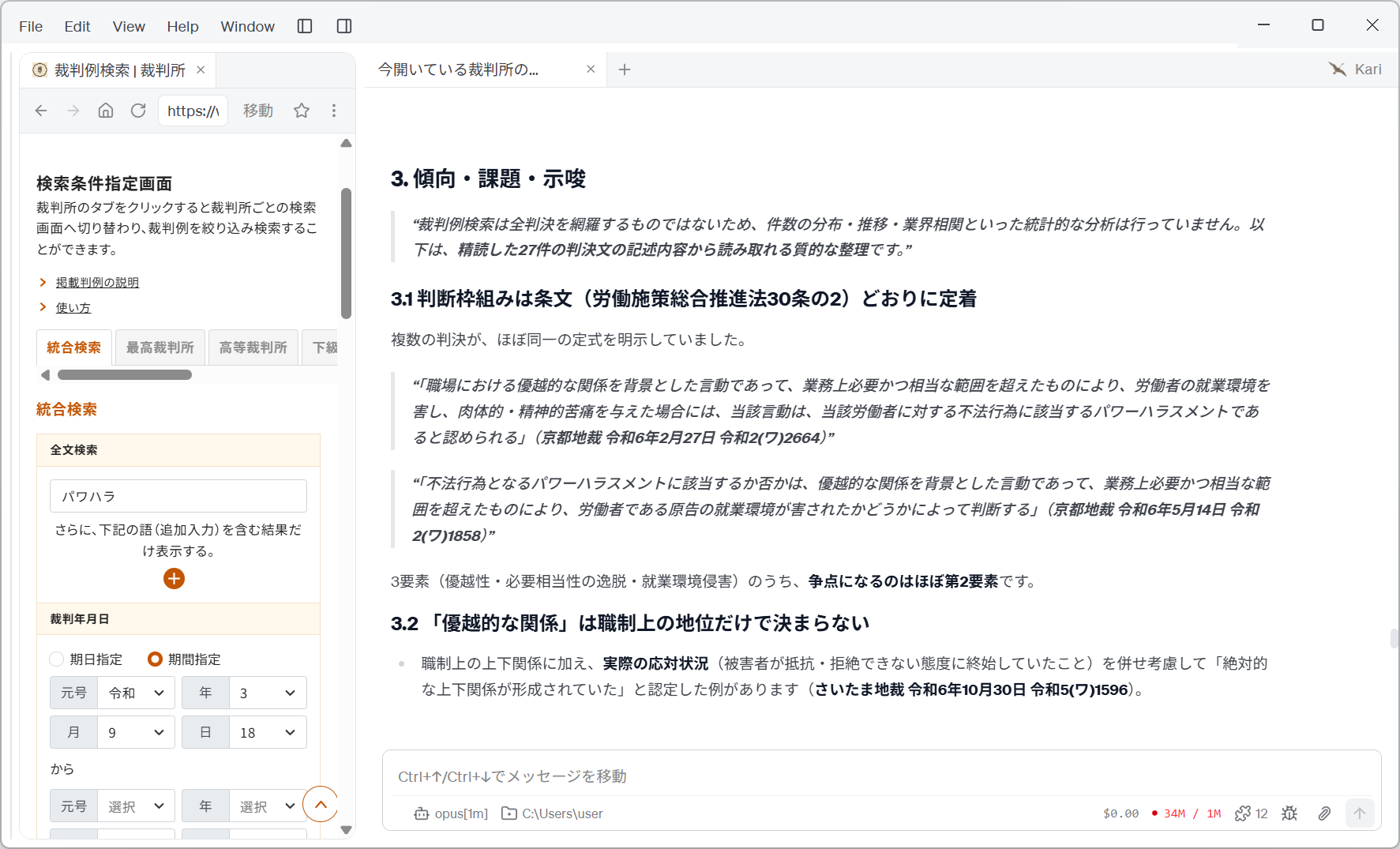Image resolution: width=1400 pixels, height=849 pixels.
Task: Open the bug debug icon
Action: coord(1289,813)
